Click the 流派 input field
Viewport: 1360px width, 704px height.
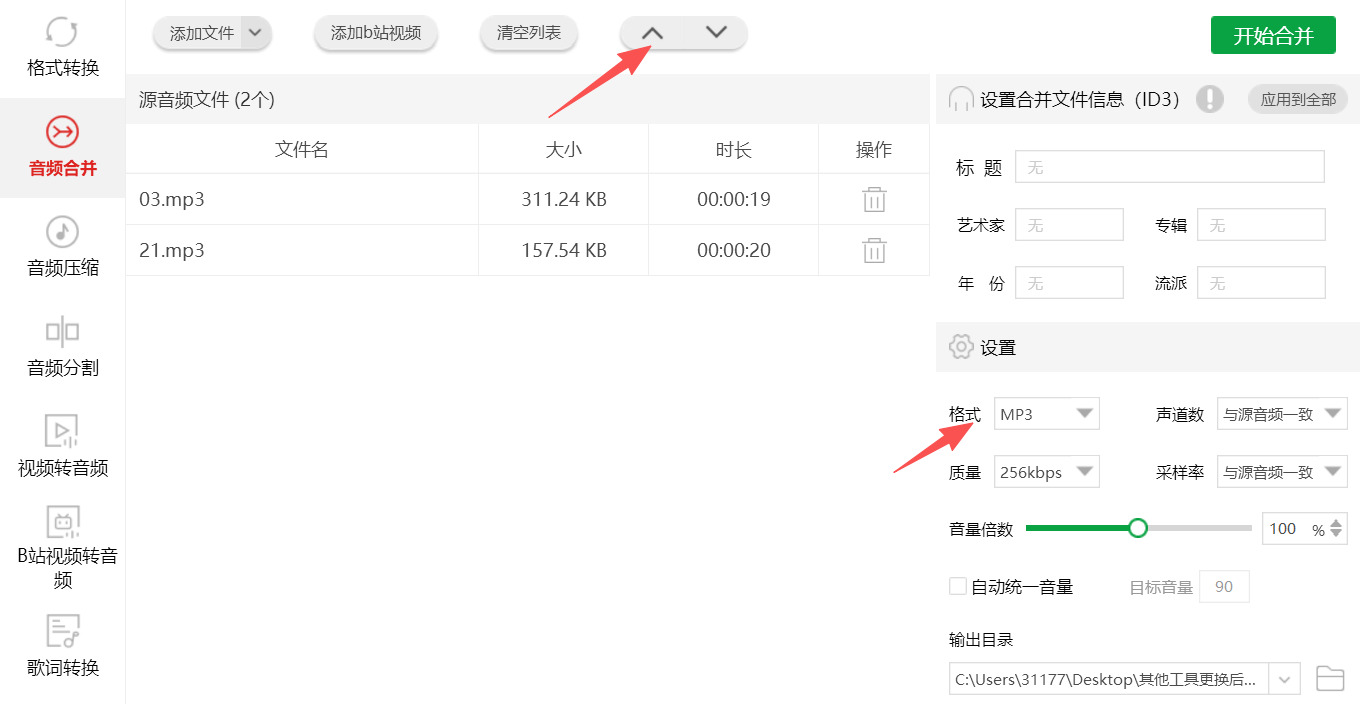click(x=1261, y=283)
